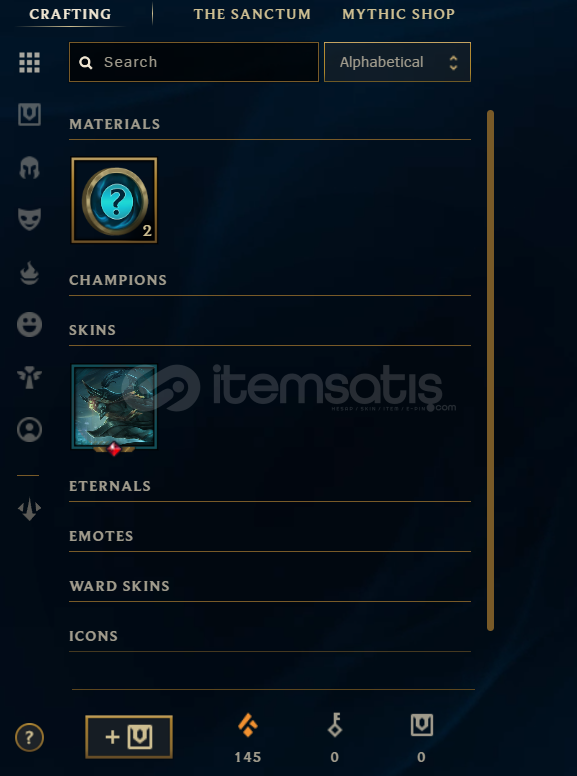Open the help question mark button
The width and height of the screenshot is (577, 776).
(30, 737)
